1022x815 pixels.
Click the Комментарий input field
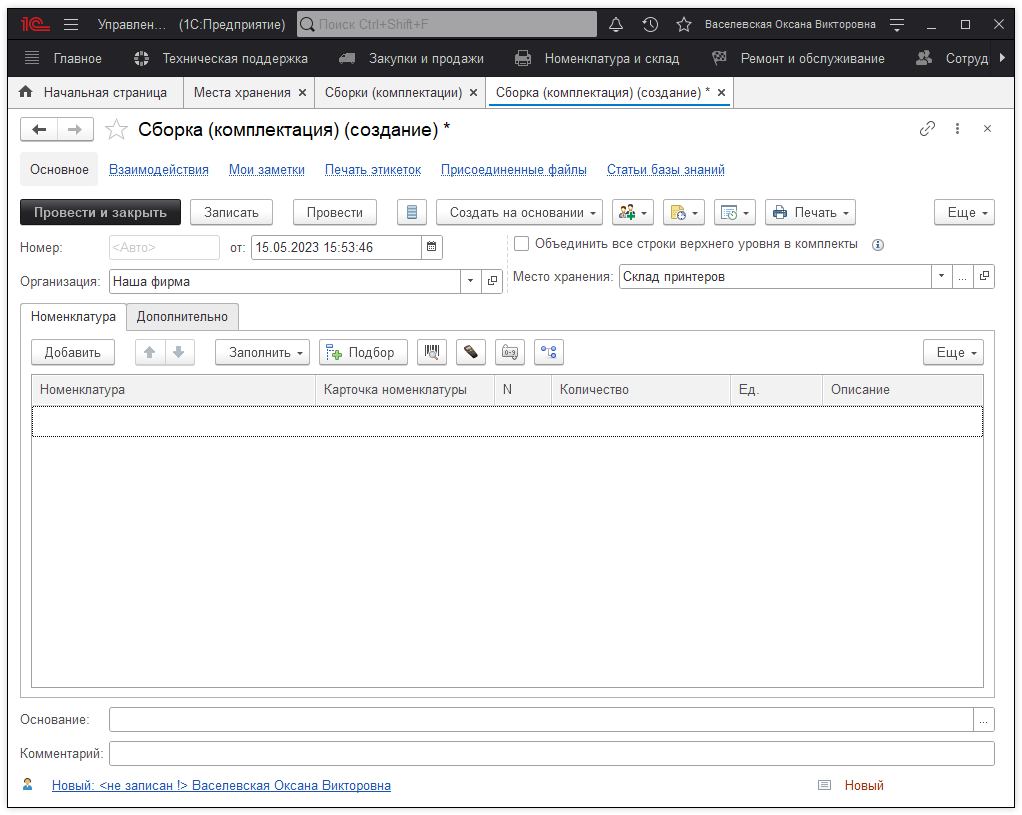[551, 753]
